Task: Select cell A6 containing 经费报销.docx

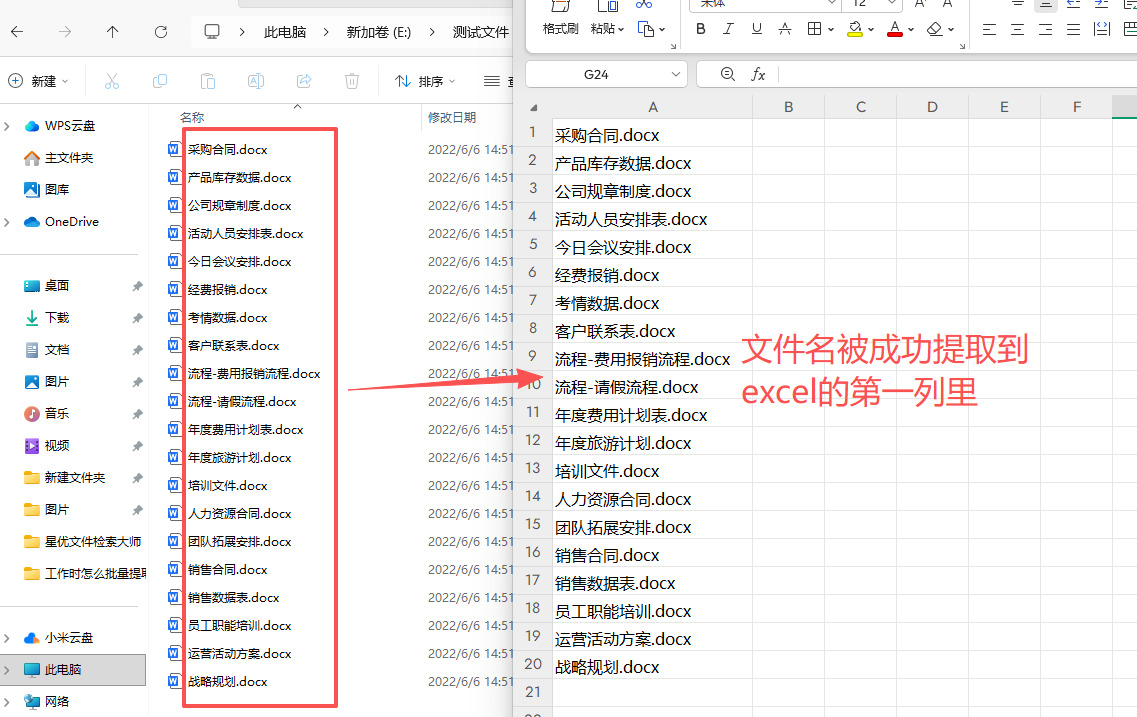Action: [653, 275]
